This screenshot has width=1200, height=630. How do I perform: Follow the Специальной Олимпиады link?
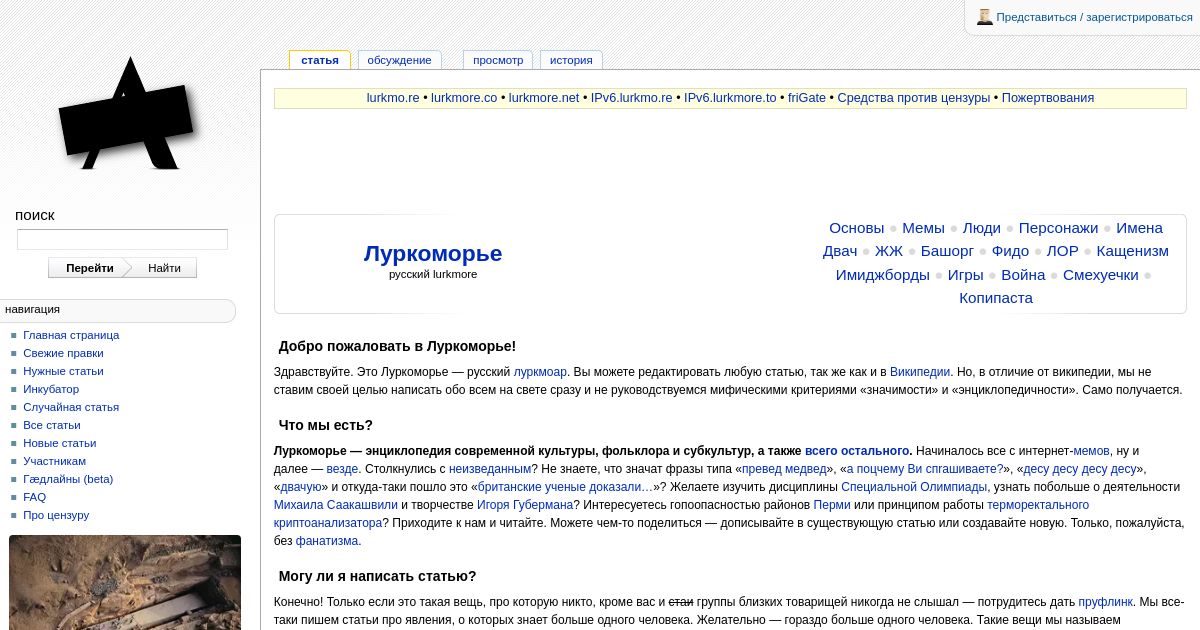914,487
